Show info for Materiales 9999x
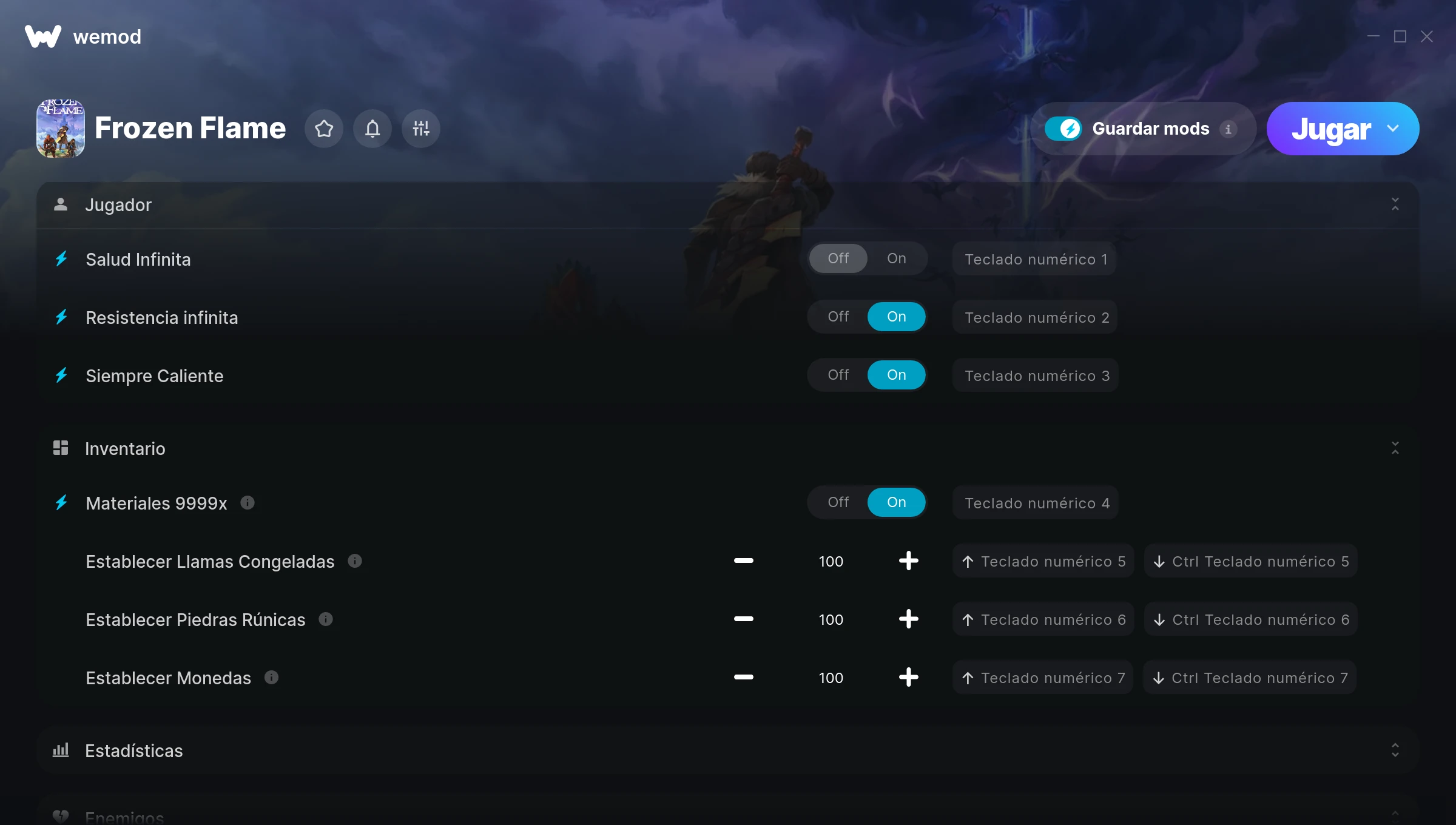The image size is (1456, 825). click(248, 502)
